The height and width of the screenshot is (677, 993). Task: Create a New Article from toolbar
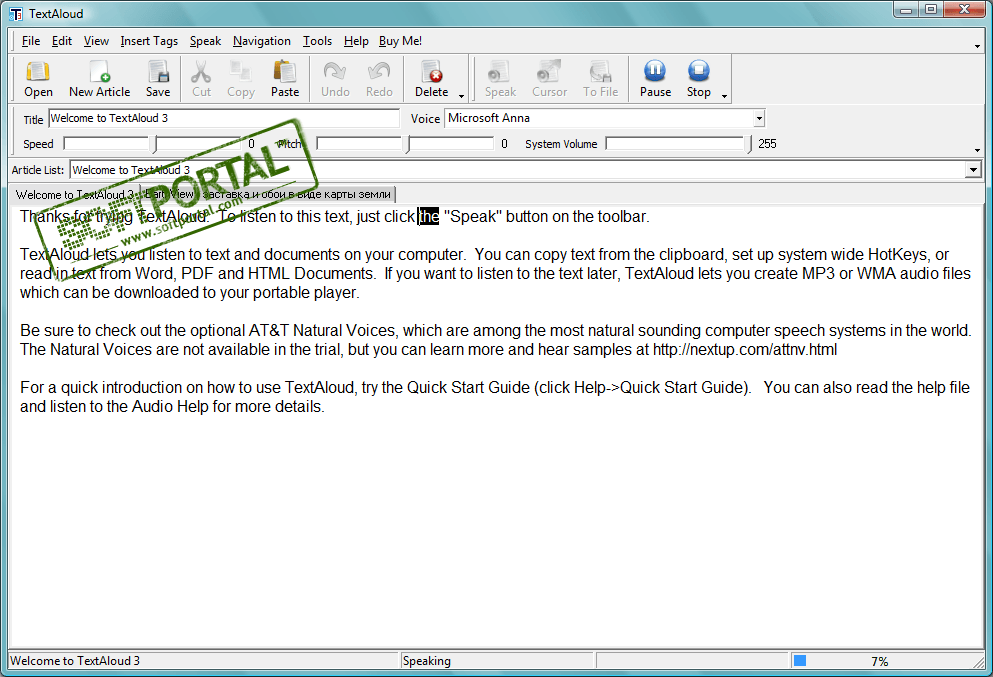coord(99,79)
